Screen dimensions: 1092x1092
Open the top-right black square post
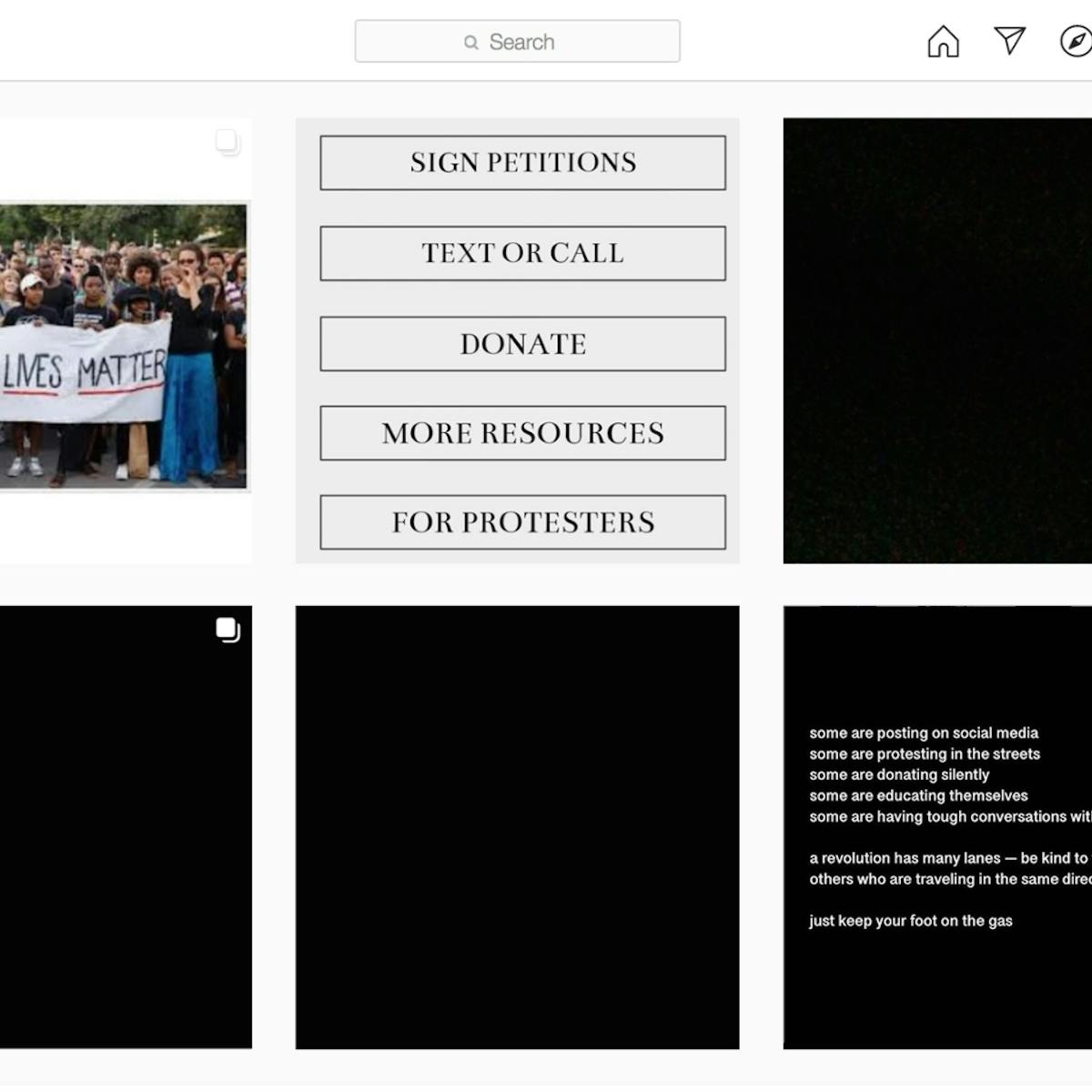tap(937, 340)
